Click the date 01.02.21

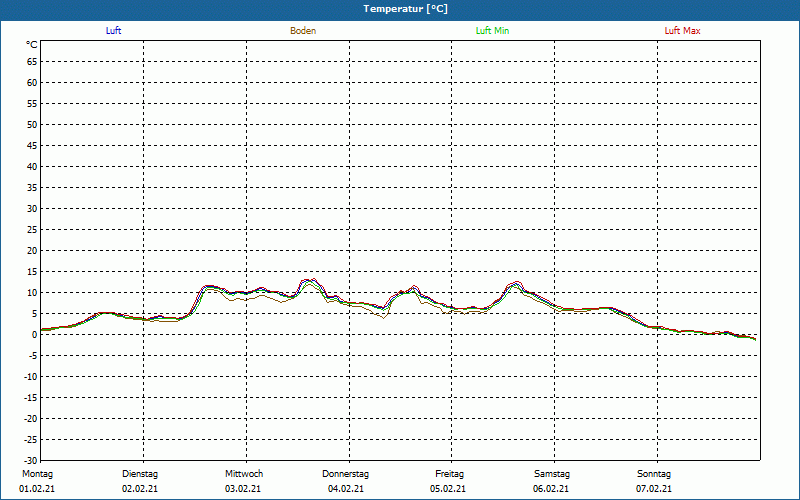[37, 489]
